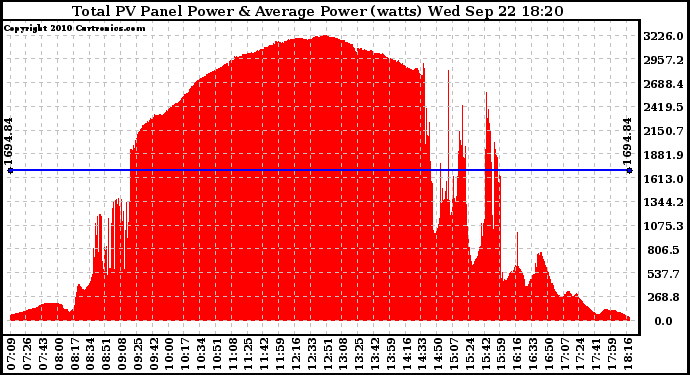Click the 12:16 time label
Viewport: 690px width, 375px height.
click(294, 355)
